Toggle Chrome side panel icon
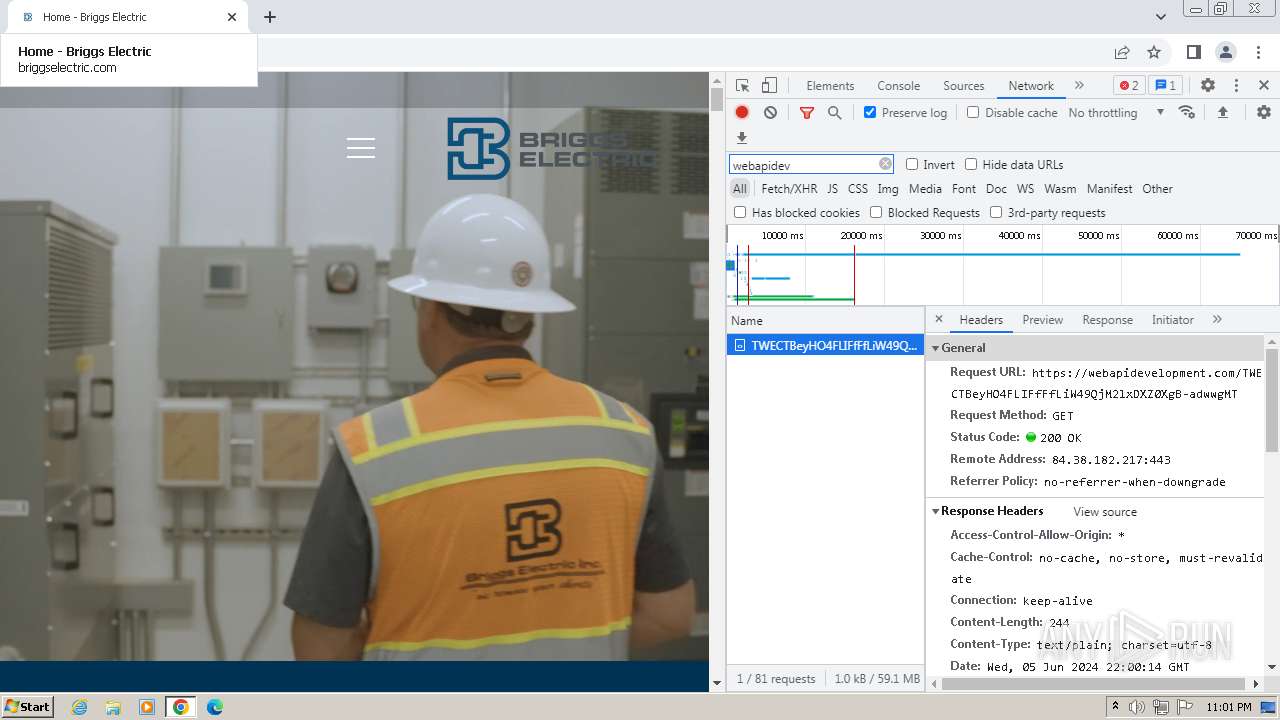1280x720 pixels. point(1193,52)
